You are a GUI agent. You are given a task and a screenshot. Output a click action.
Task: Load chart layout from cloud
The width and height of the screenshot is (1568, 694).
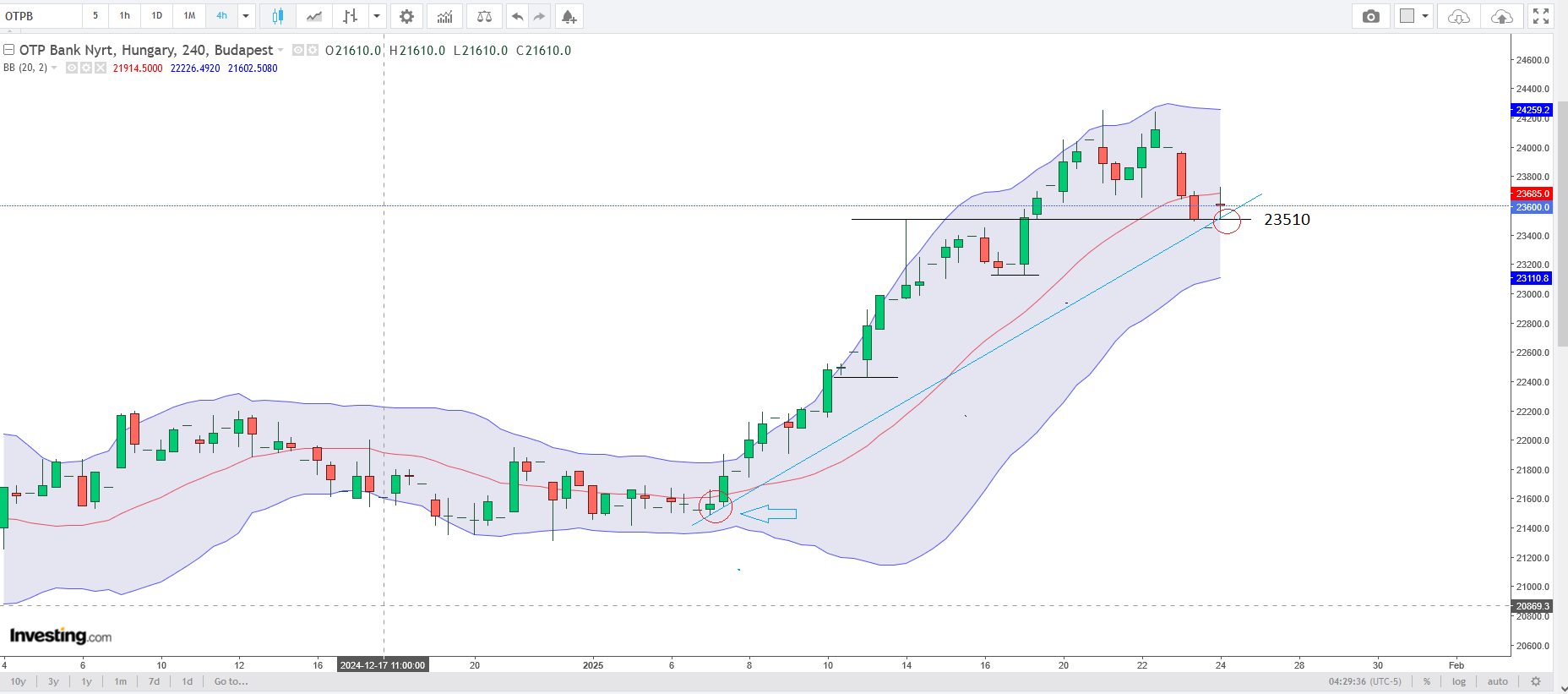coord(1459,16)
